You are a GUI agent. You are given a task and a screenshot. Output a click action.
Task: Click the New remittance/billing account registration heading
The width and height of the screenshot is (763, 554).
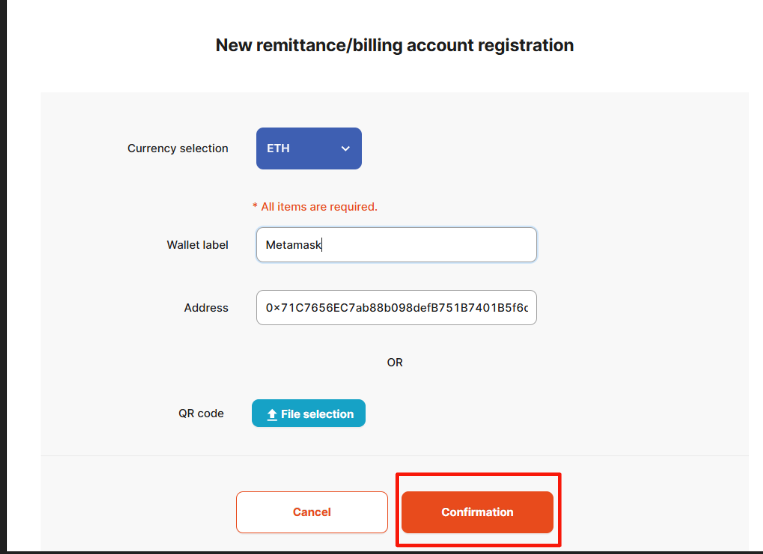point(395,45)
